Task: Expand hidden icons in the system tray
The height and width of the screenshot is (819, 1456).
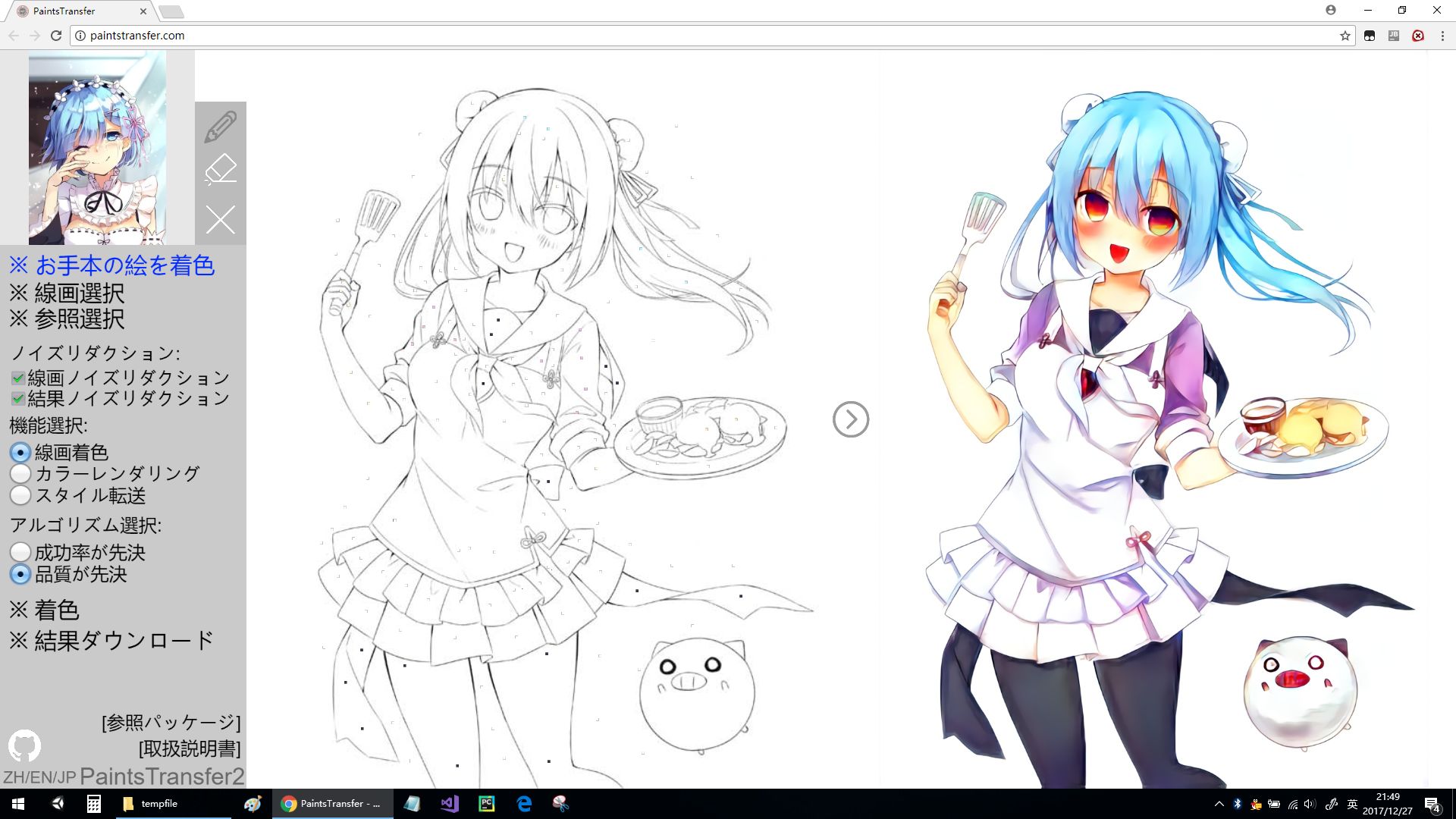Action: [1221, 804]
